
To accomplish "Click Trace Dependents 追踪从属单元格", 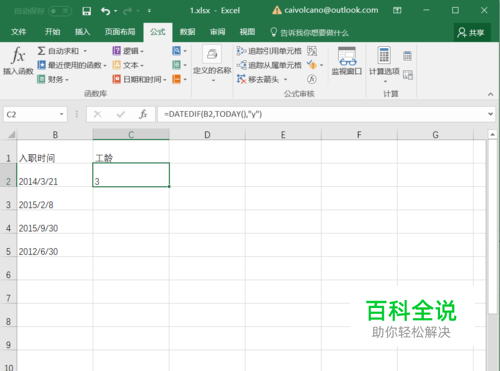I will [269, 65].
